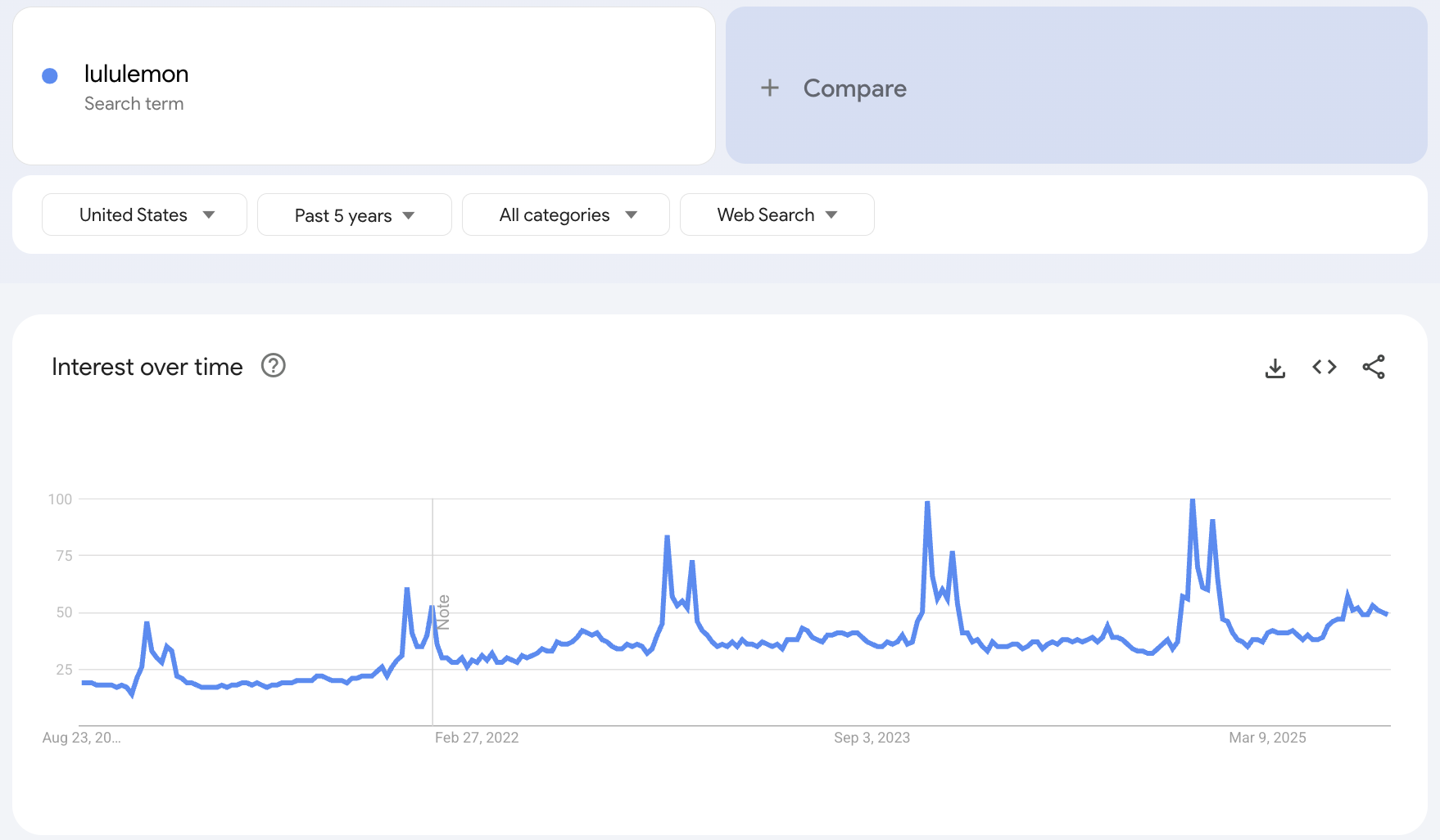Click the dropdown arrow next to Web Search
The width and height of the screenshot is (1440, 840).
coord(831,215)
